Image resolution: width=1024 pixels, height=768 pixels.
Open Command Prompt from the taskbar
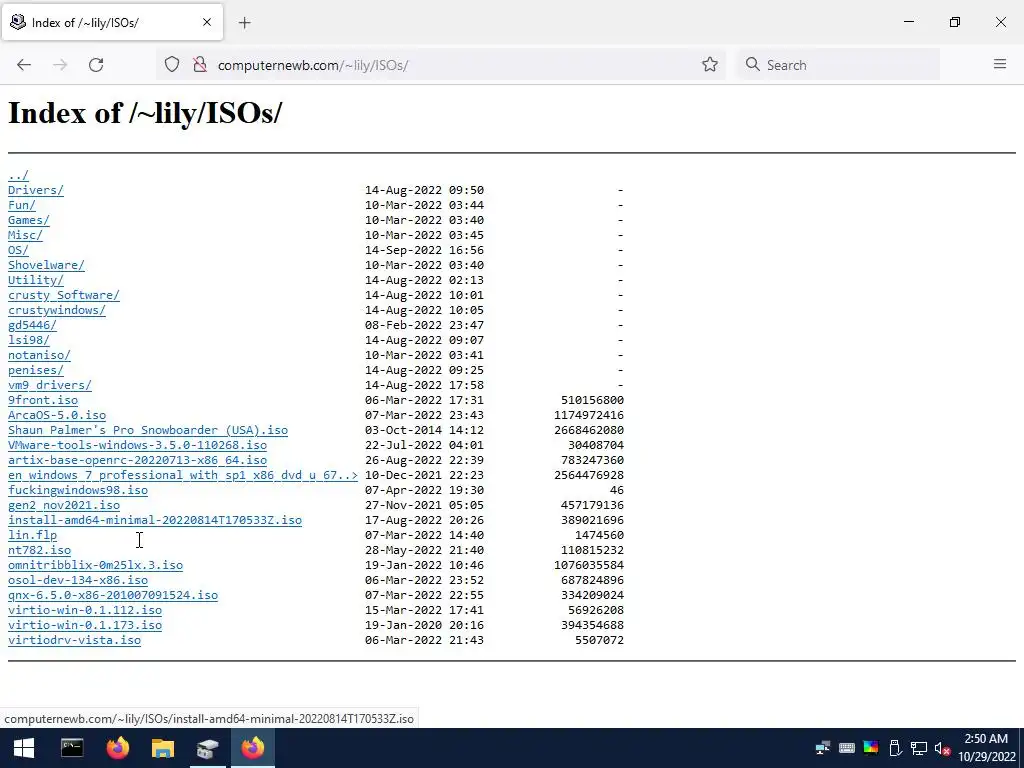click(x=72, y=748)
